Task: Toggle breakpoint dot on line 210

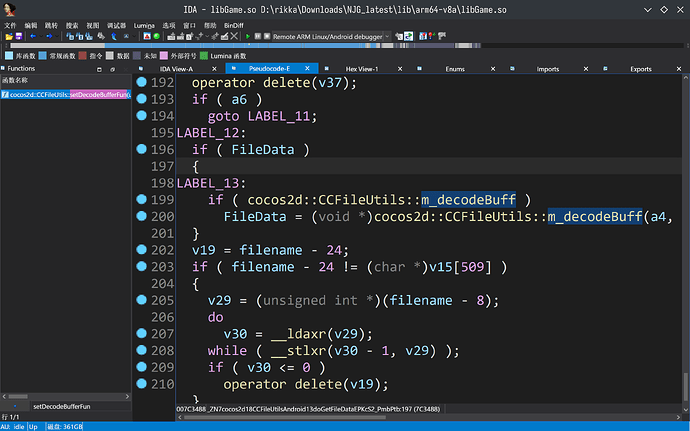Action: (141, 383)
